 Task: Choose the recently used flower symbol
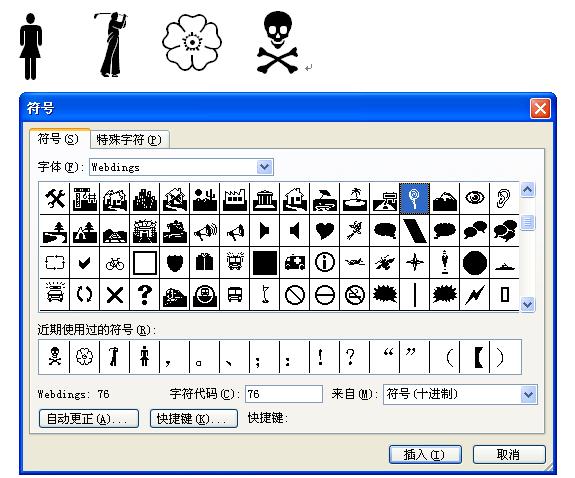[85, 357]
